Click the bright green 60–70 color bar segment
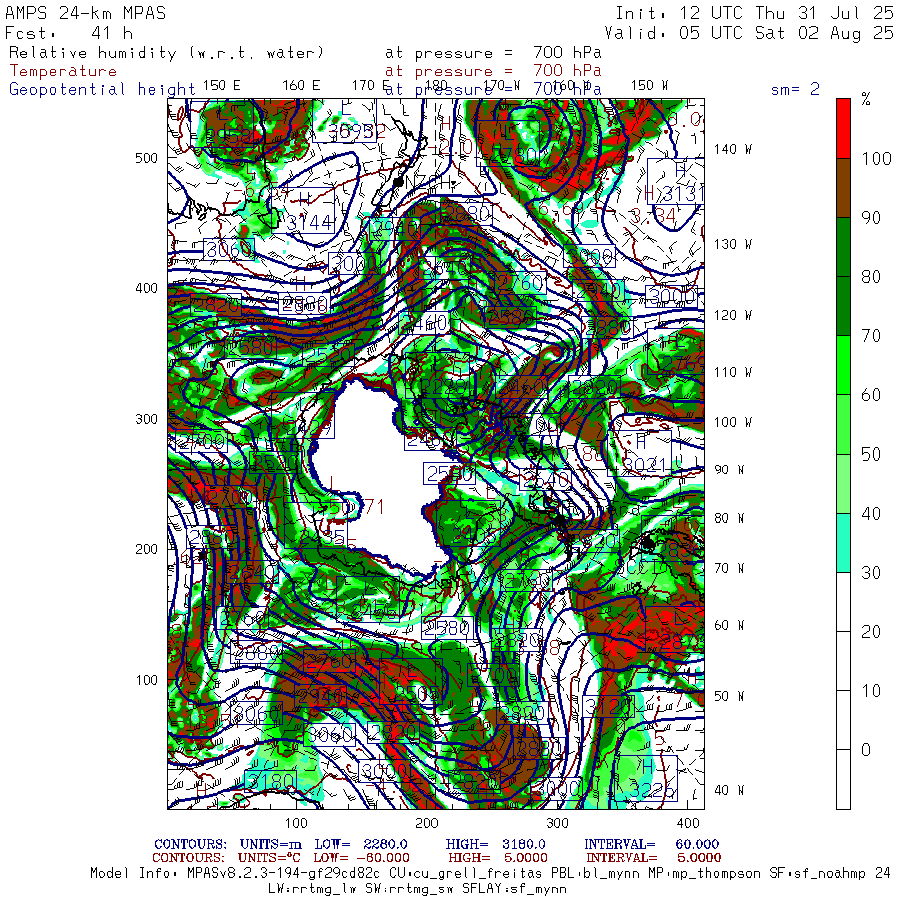This screenshot has width=900, height=900. coord(843,365)
